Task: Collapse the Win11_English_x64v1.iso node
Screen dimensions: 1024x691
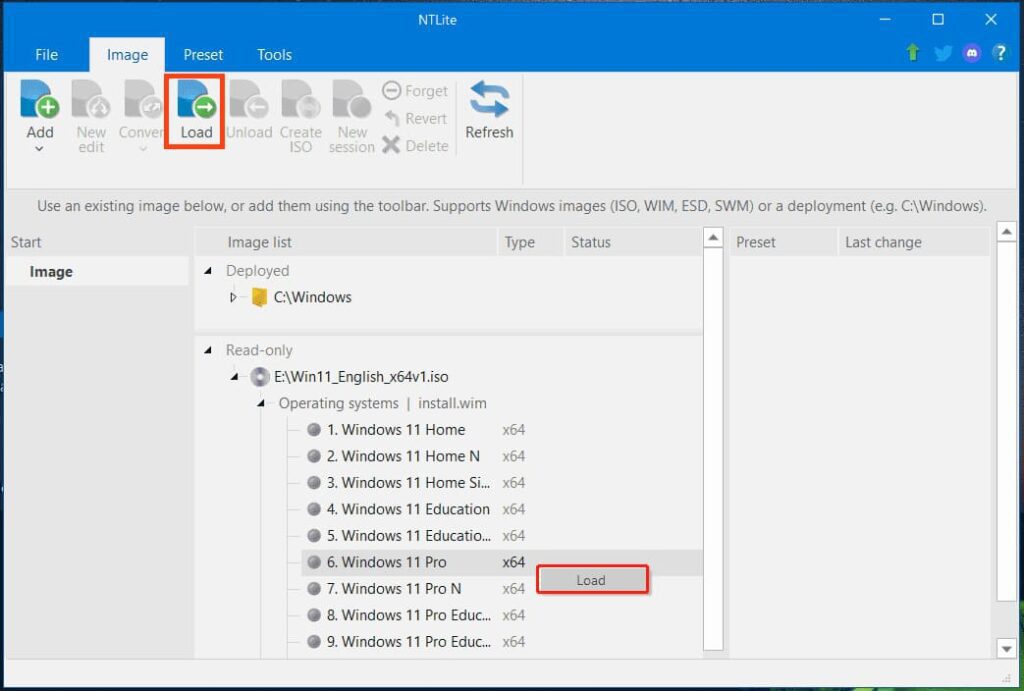Action: click(234, 377)
